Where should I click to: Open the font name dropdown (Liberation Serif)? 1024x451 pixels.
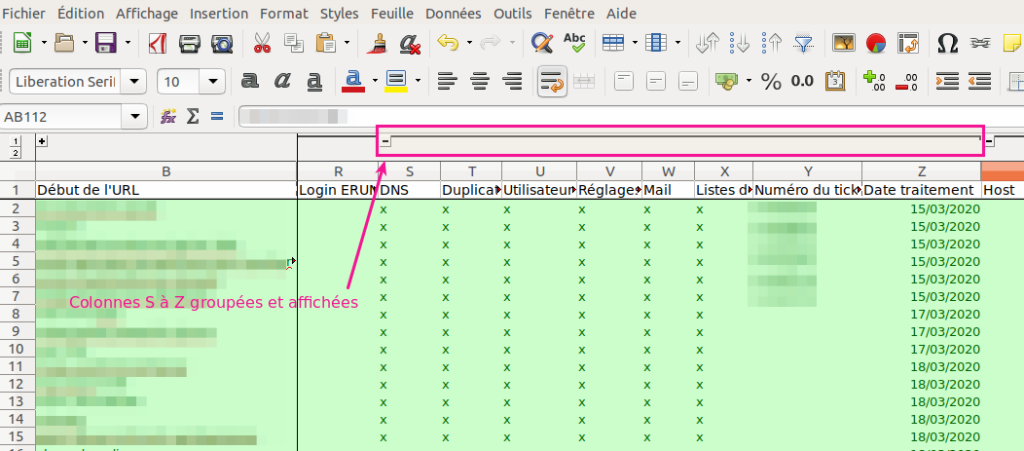click(x=136, y=81)
